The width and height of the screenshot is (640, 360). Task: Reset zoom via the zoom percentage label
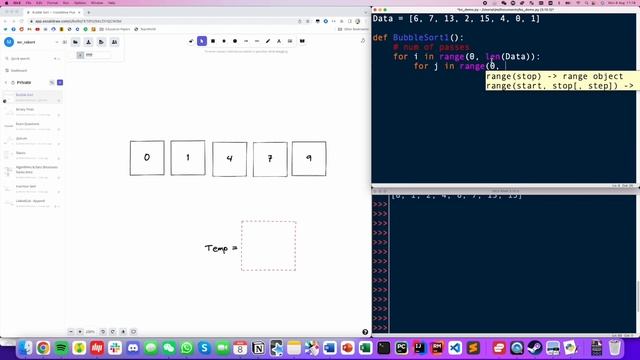click(90, 332)
